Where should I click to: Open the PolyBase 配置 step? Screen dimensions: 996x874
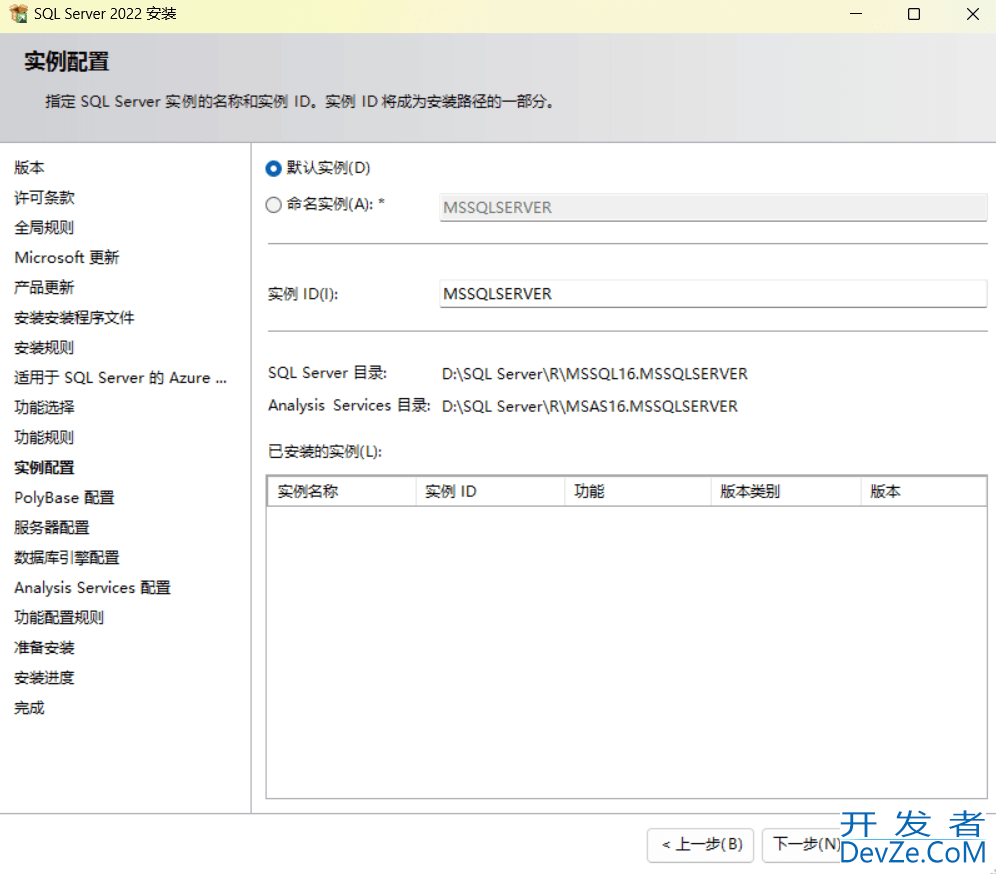pyautogui.click(x=64, y=497)
